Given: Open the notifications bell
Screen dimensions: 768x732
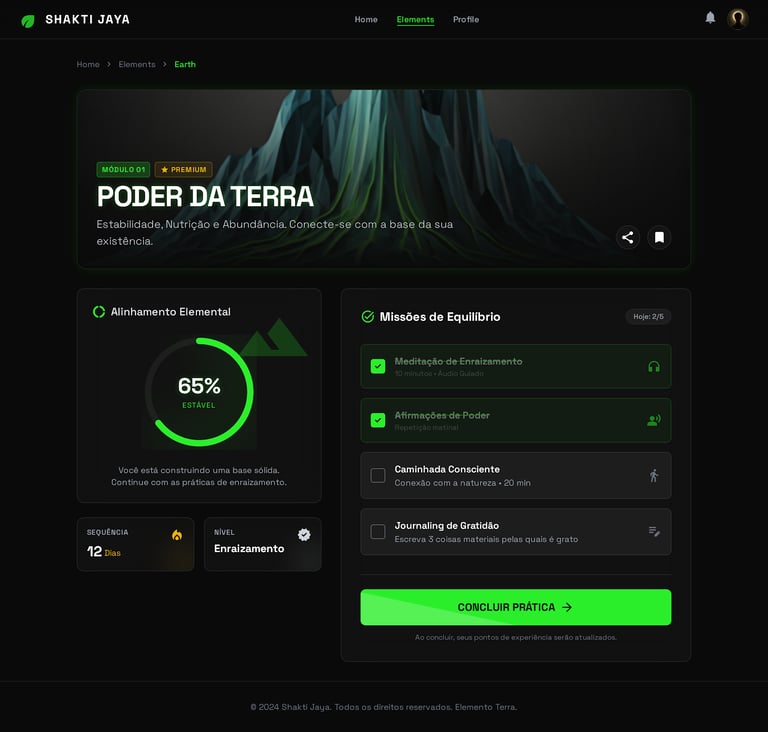Looking at the screenshot, I should point(710,18).
